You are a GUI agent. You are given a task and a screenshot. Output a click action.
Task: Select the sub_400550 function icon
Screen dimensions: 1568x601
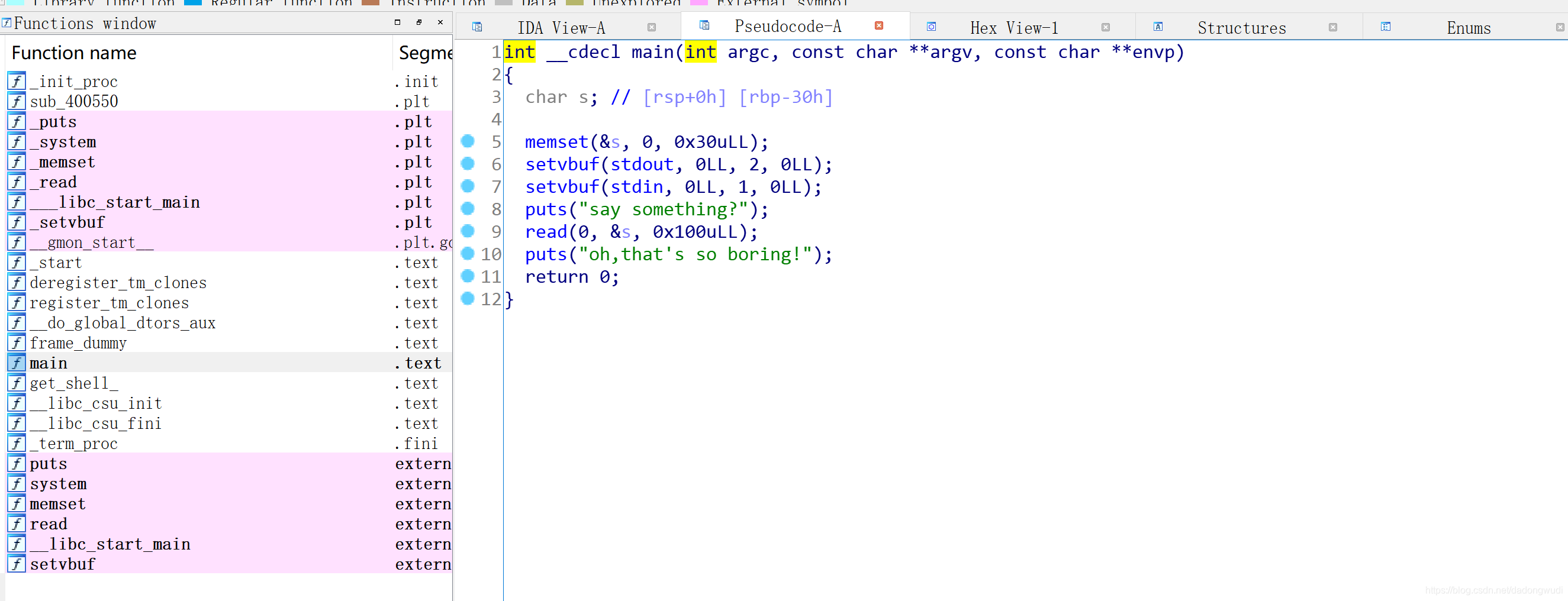17,101
